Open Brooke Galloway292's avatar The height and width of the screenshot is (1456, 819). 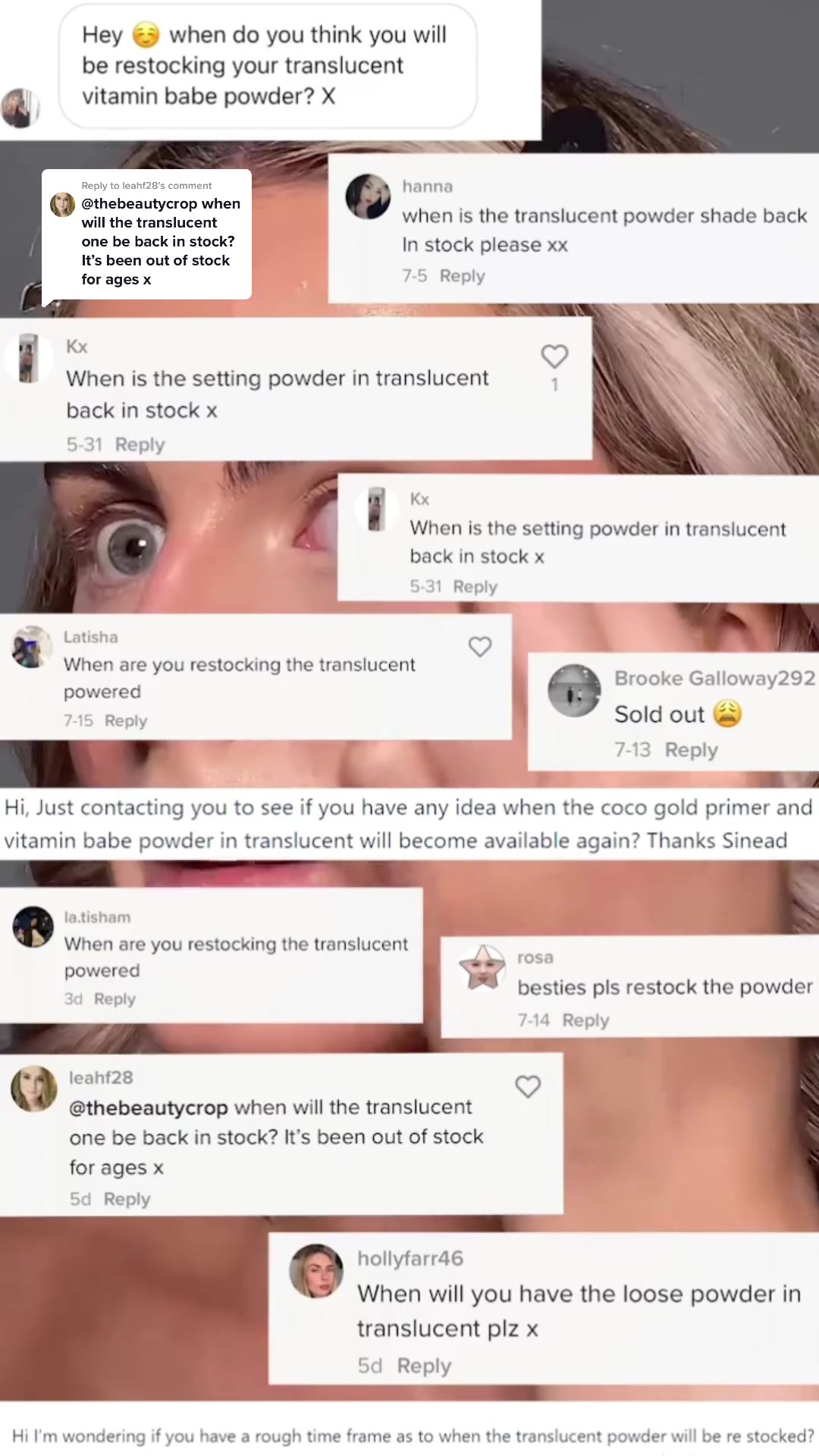(x=574, y=691)
